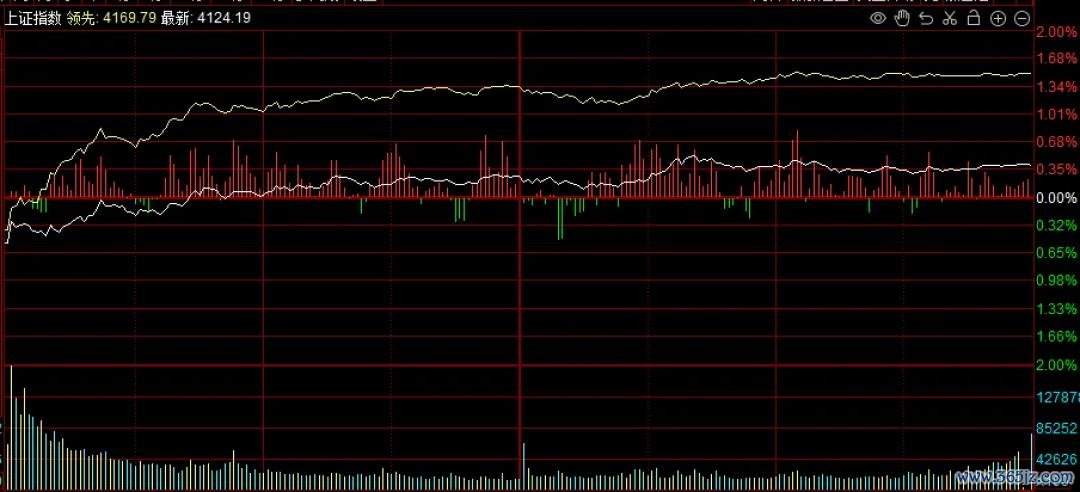Click the 1.01% axis label
This screenshot has width=1080, height=492.
(x=1055, y=115)
